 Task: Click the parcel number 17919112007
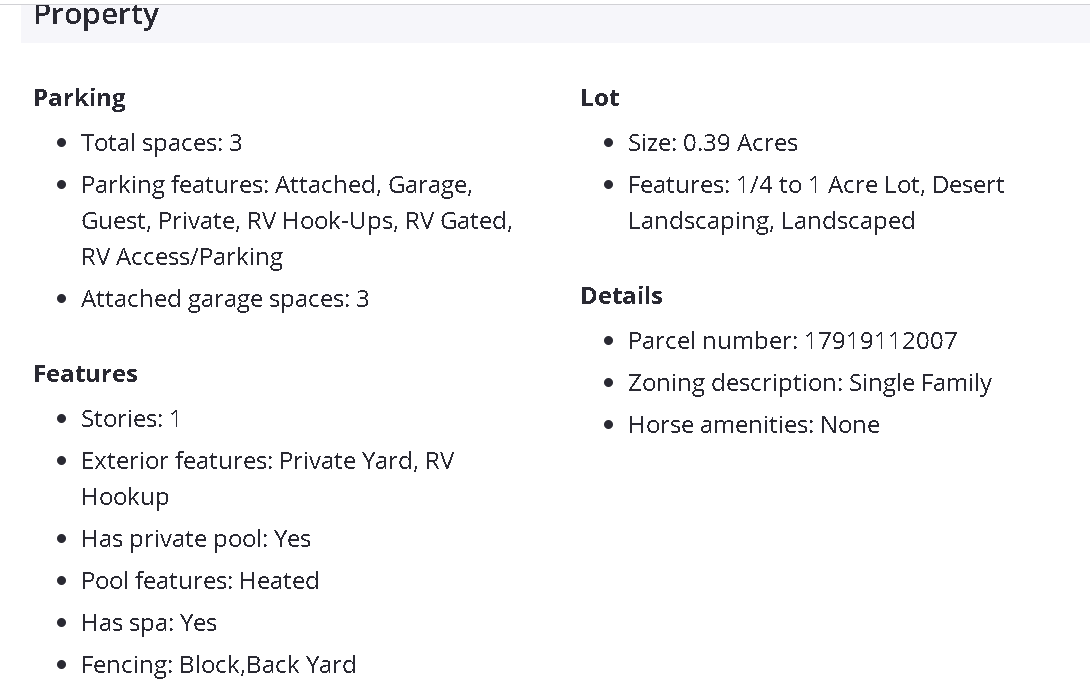880,341
